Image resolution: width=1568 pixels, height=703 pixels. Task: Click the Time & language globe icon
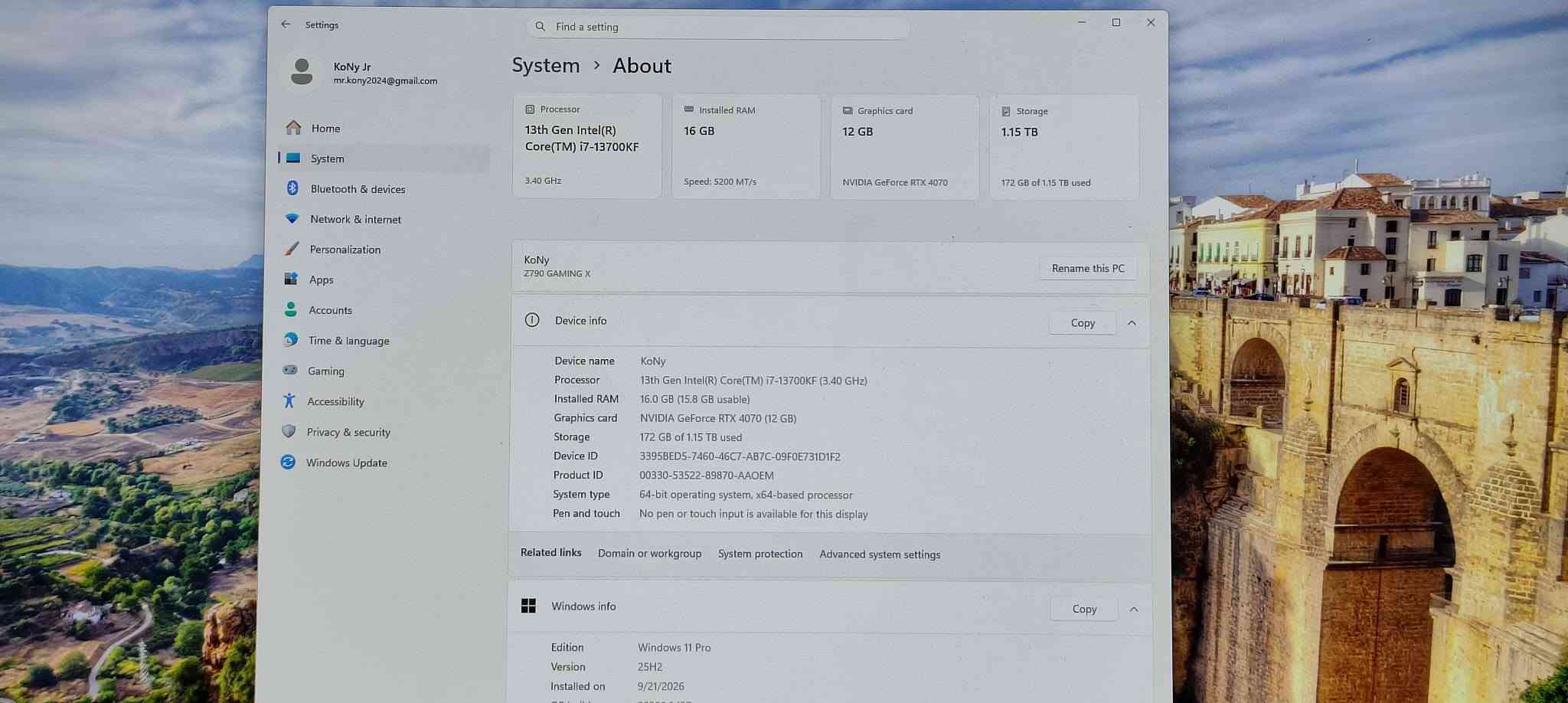coord(290,340)
